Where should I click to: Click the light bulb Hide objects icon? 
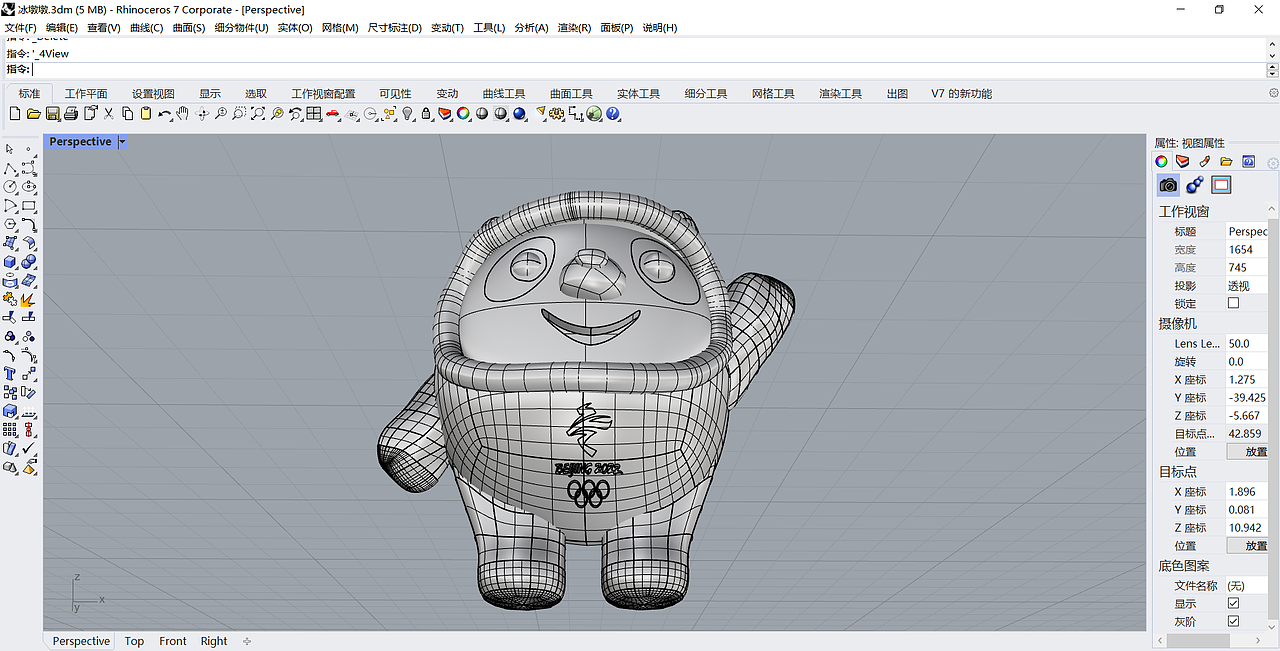(408, 114)
